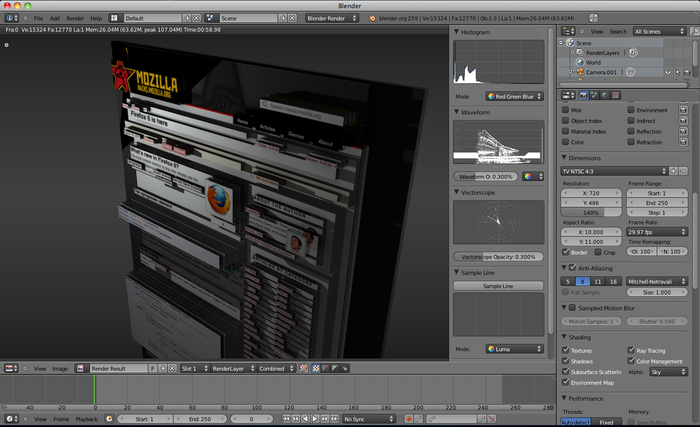
Task: Toggle the Mist pass checkbox
Action: coord(565,110)
